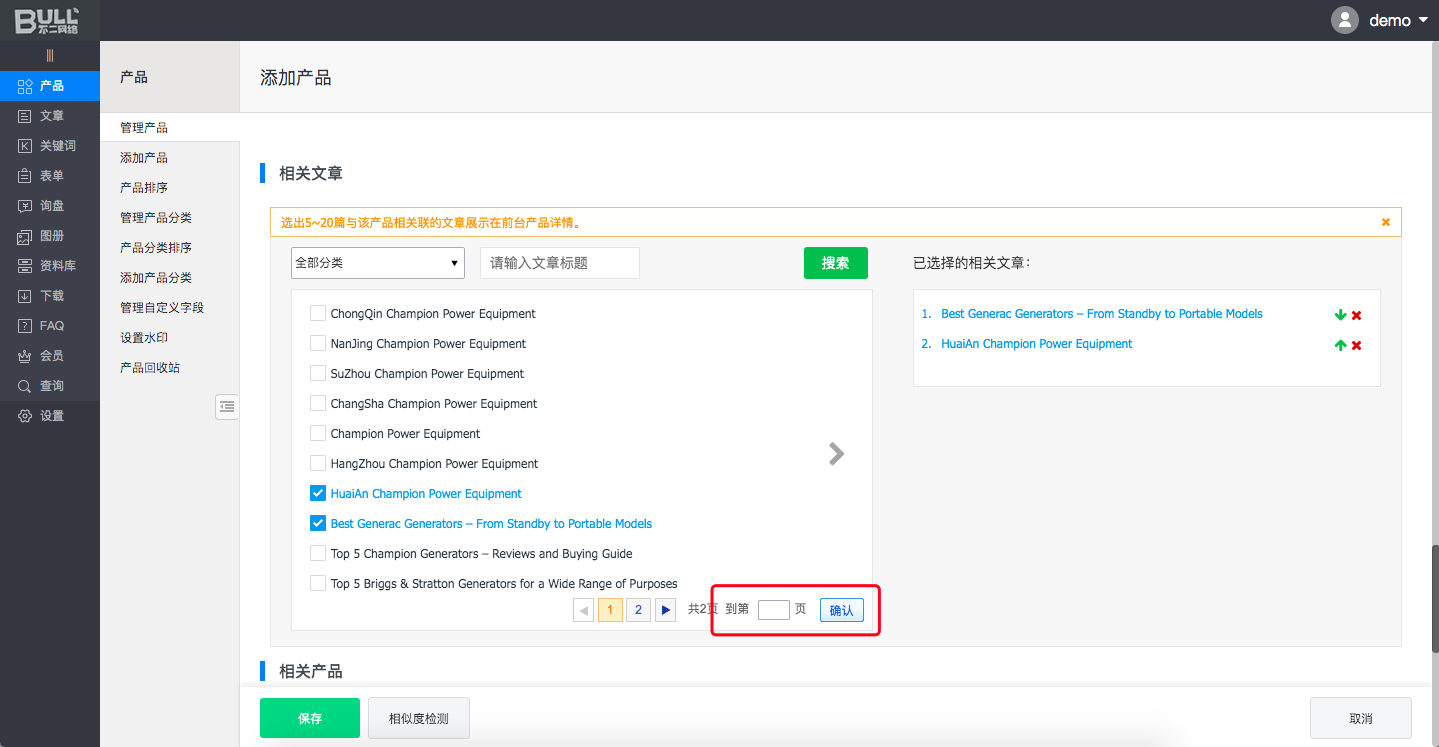Open the 询盘 sidebar section

51,206
